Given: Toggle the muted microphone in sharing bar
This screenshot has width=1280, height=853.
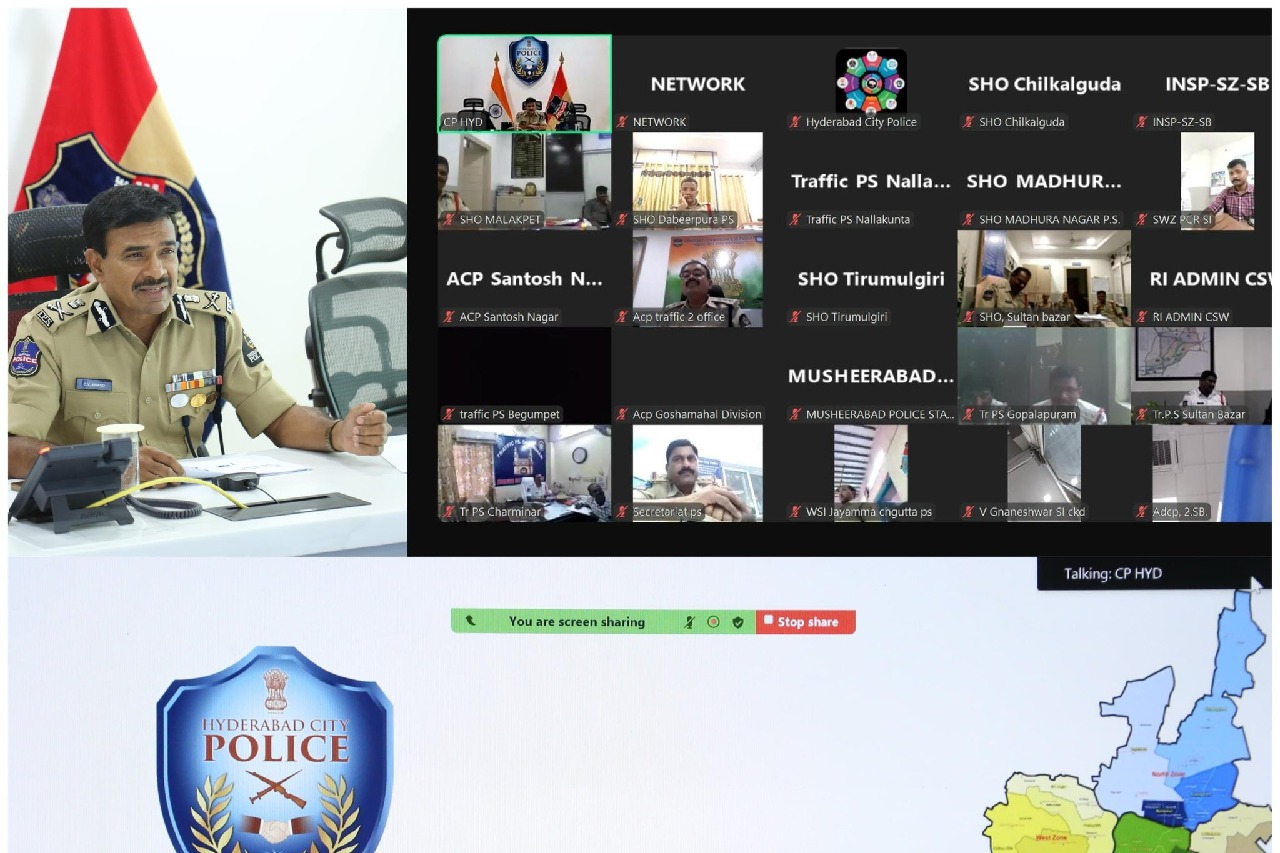Looking at the screenshot, I should coord(689,622).
